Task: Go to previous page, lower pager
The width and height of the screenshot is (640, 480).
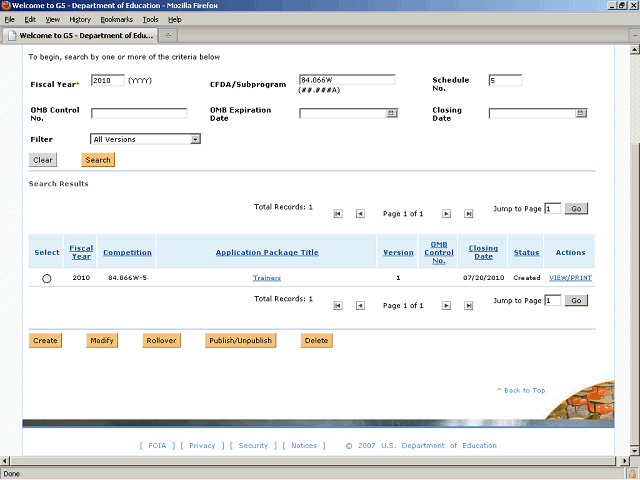Action: (360, 305)
